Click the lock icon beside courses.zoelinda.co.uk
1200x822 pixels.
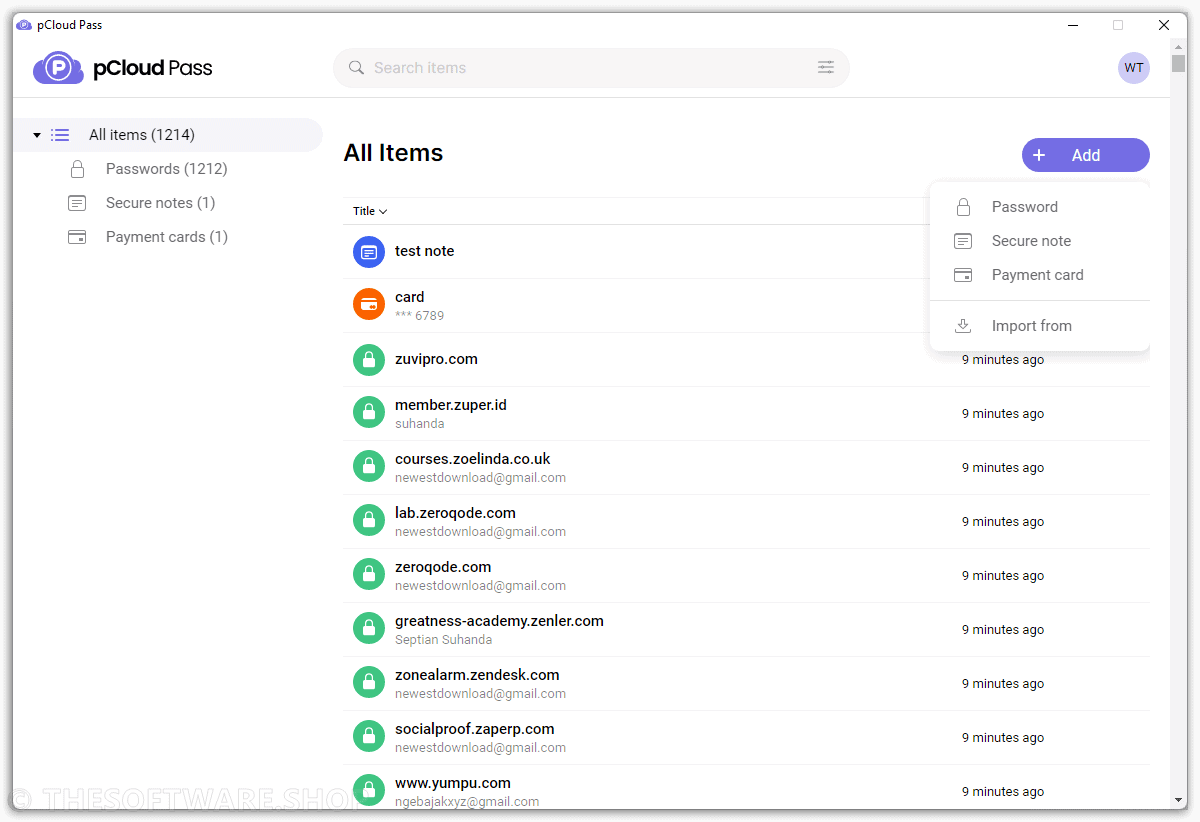[369, 466]
